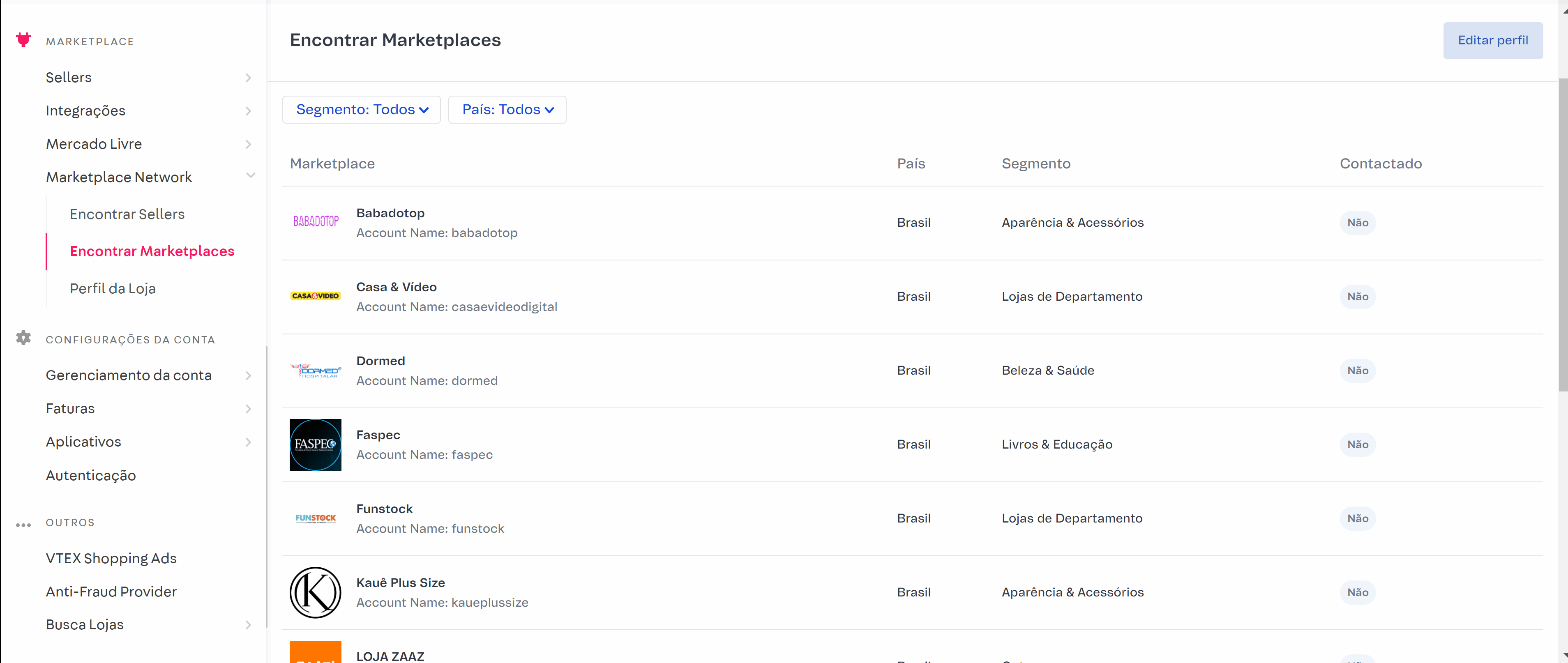Open the Segmento filter dropdown
The image size is (1568, 663).
[x=362, y=110]
